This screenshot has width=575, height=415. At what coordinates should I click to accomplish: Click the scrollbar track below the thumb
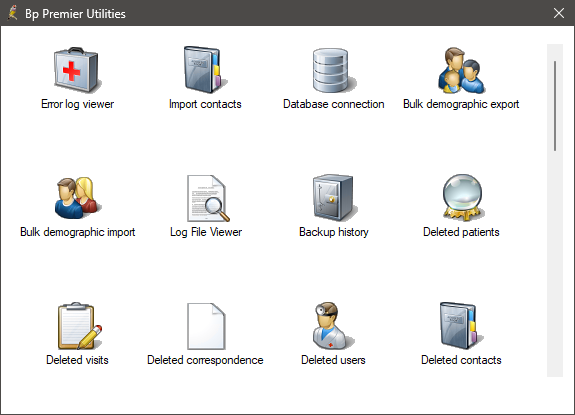click(x=555, y=264)
